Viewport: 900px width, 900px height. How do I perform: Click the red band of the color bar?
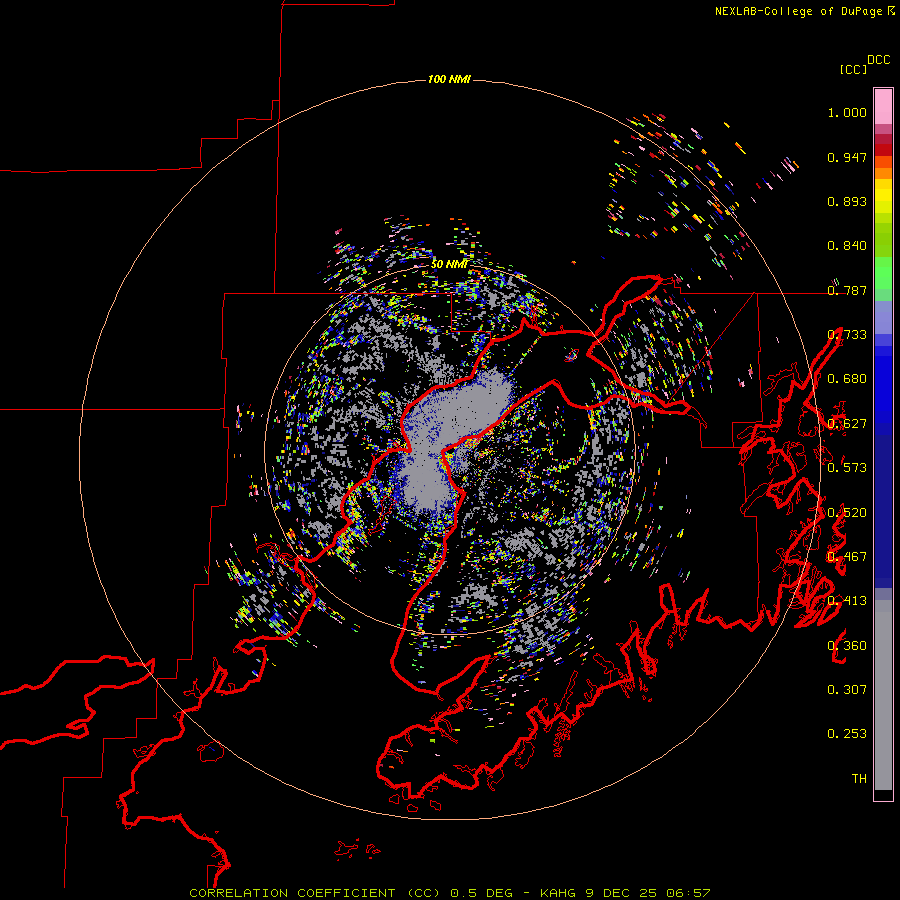pos(883,150)
